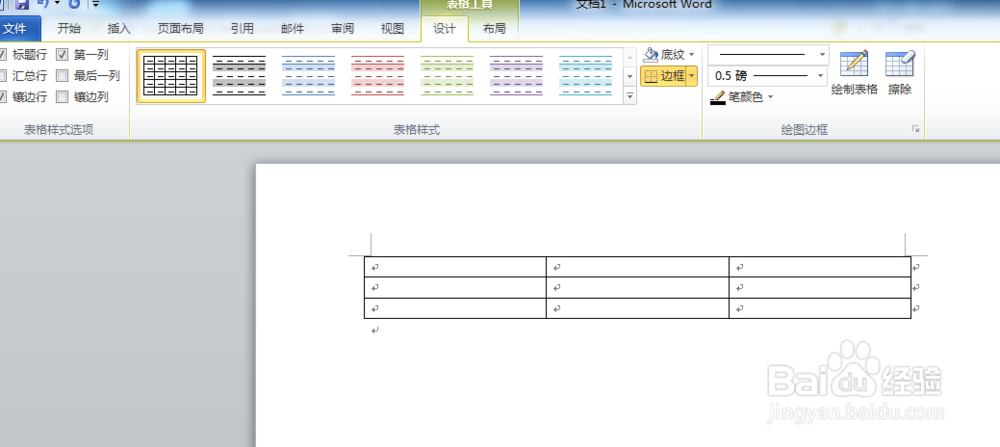Switch to the 审阅 tab

(342, 29)
